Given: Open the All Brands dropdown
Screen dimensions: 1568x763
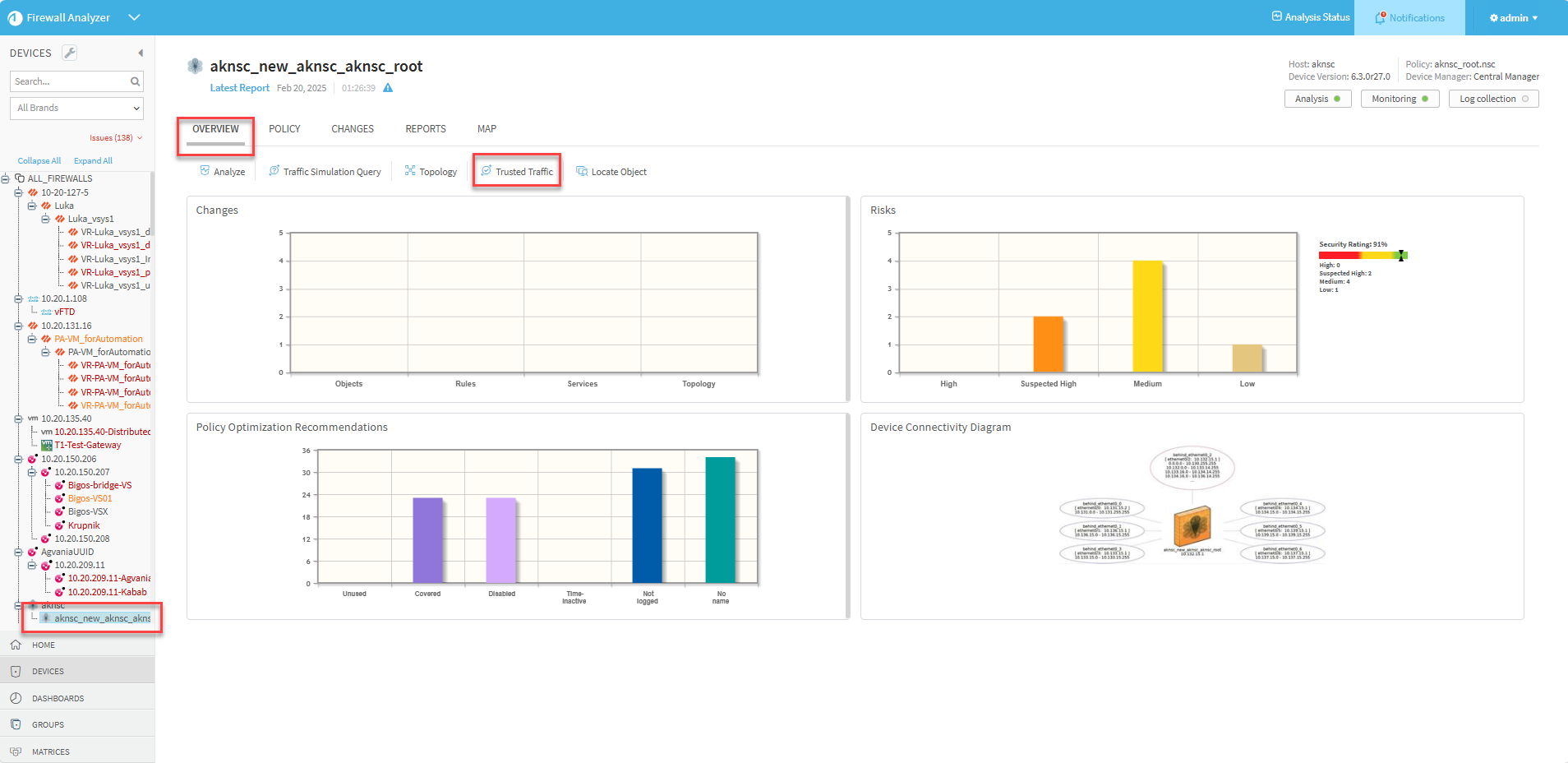Looking at the screenshot, I should point(77,108).
